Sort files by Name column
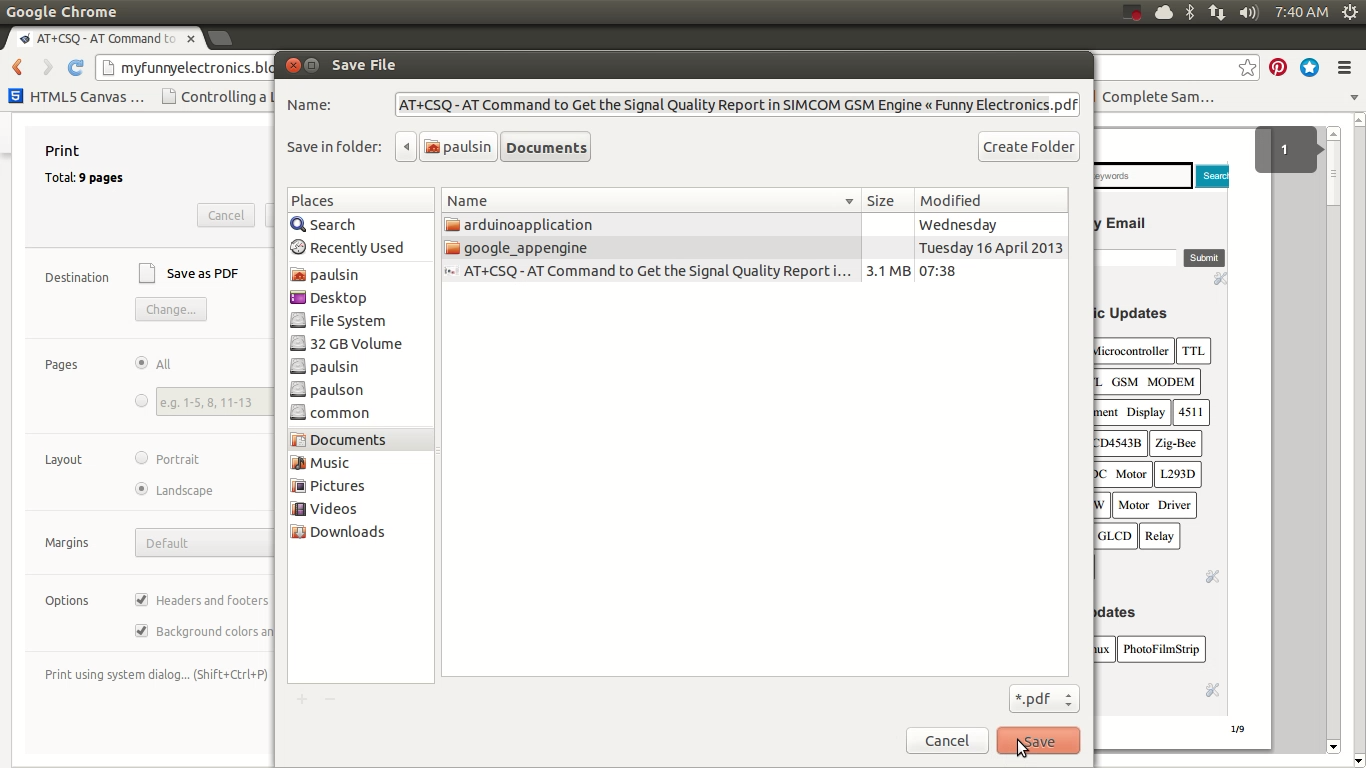Viewport: 1366px width, 768px height. click(x=651, y=201)
